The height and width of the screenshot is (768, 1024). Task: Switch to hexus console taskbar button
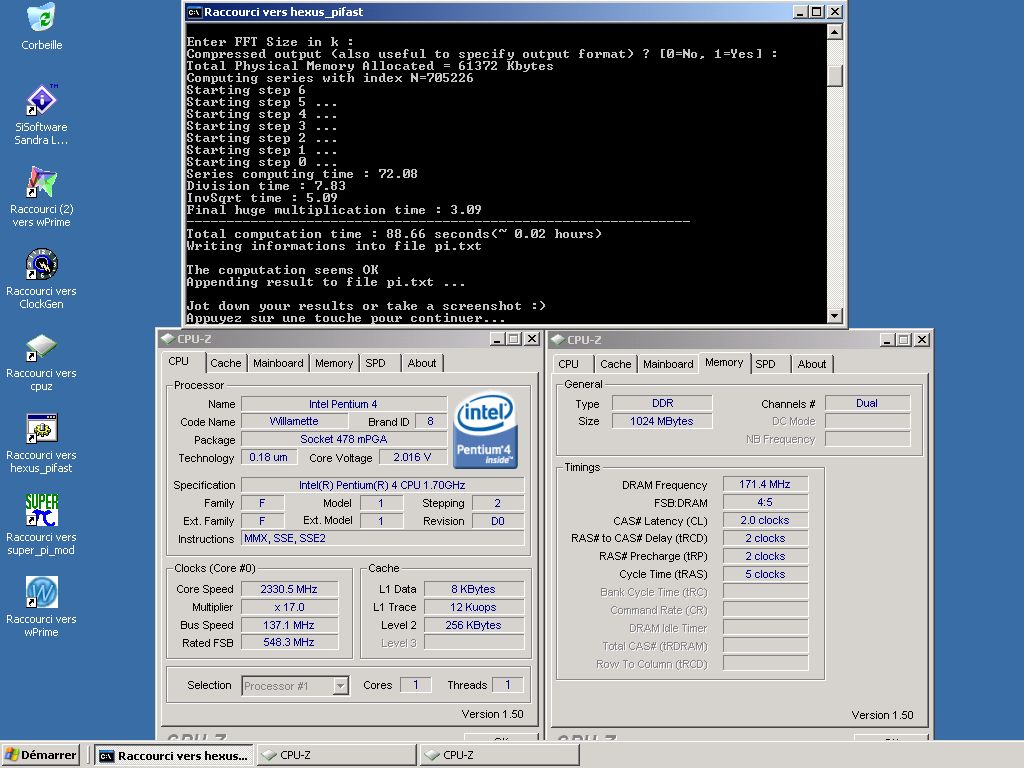[174, 755]
